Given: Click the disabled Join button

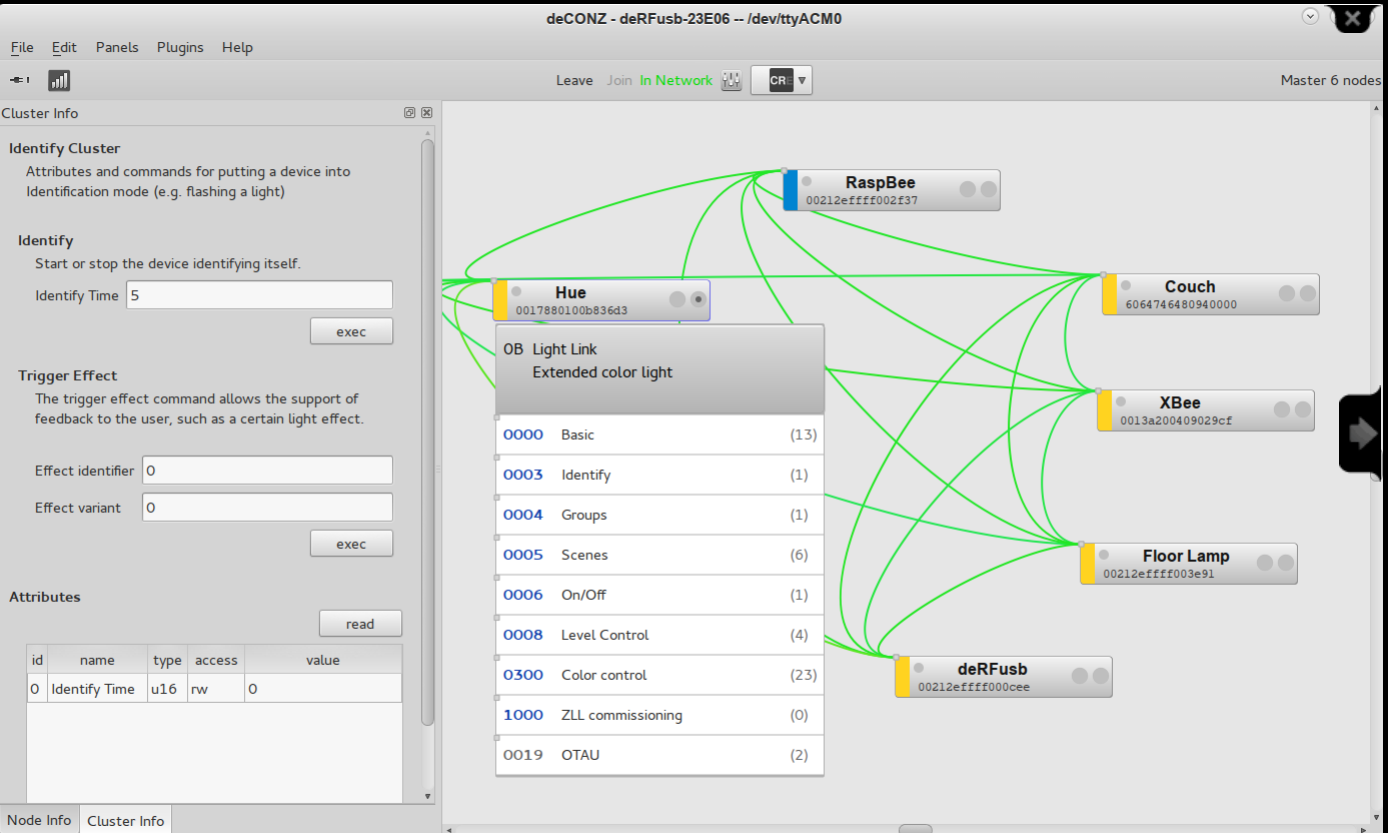Looking at the screenshot, I should coord(619,80).
